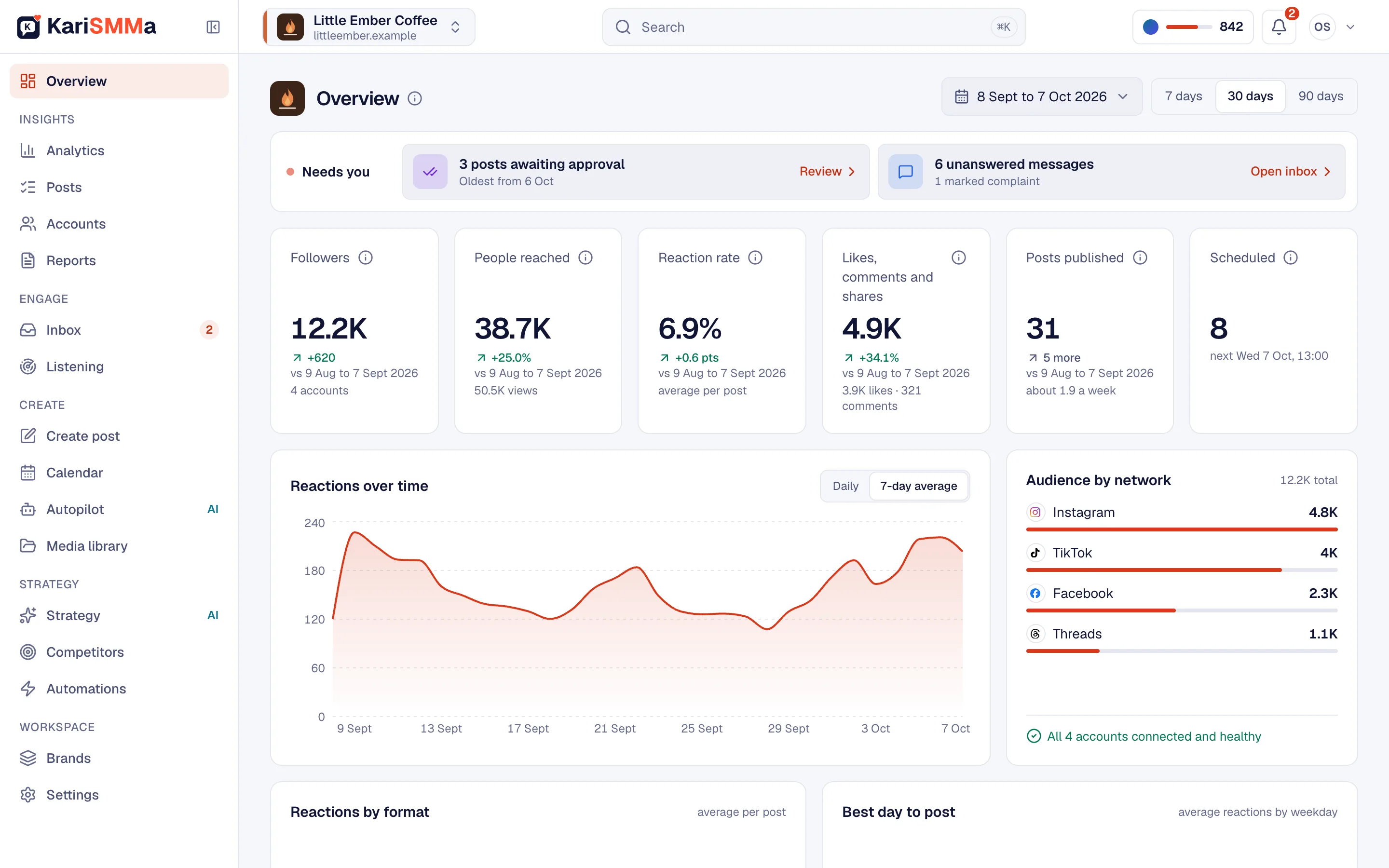
Task: Select the 7 days range
Action: click(x=1183, y=96)
